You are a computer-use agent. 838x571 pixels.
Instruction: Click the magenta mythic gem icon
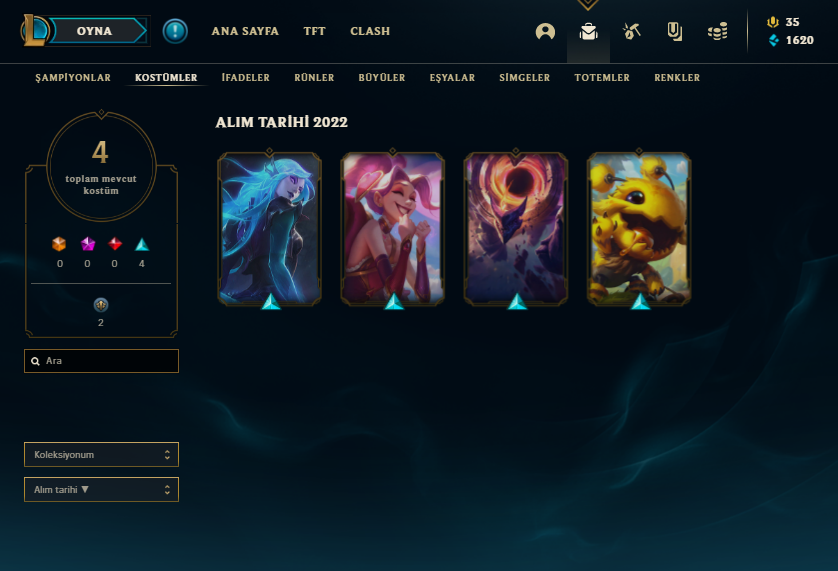(x=88, y=244)
